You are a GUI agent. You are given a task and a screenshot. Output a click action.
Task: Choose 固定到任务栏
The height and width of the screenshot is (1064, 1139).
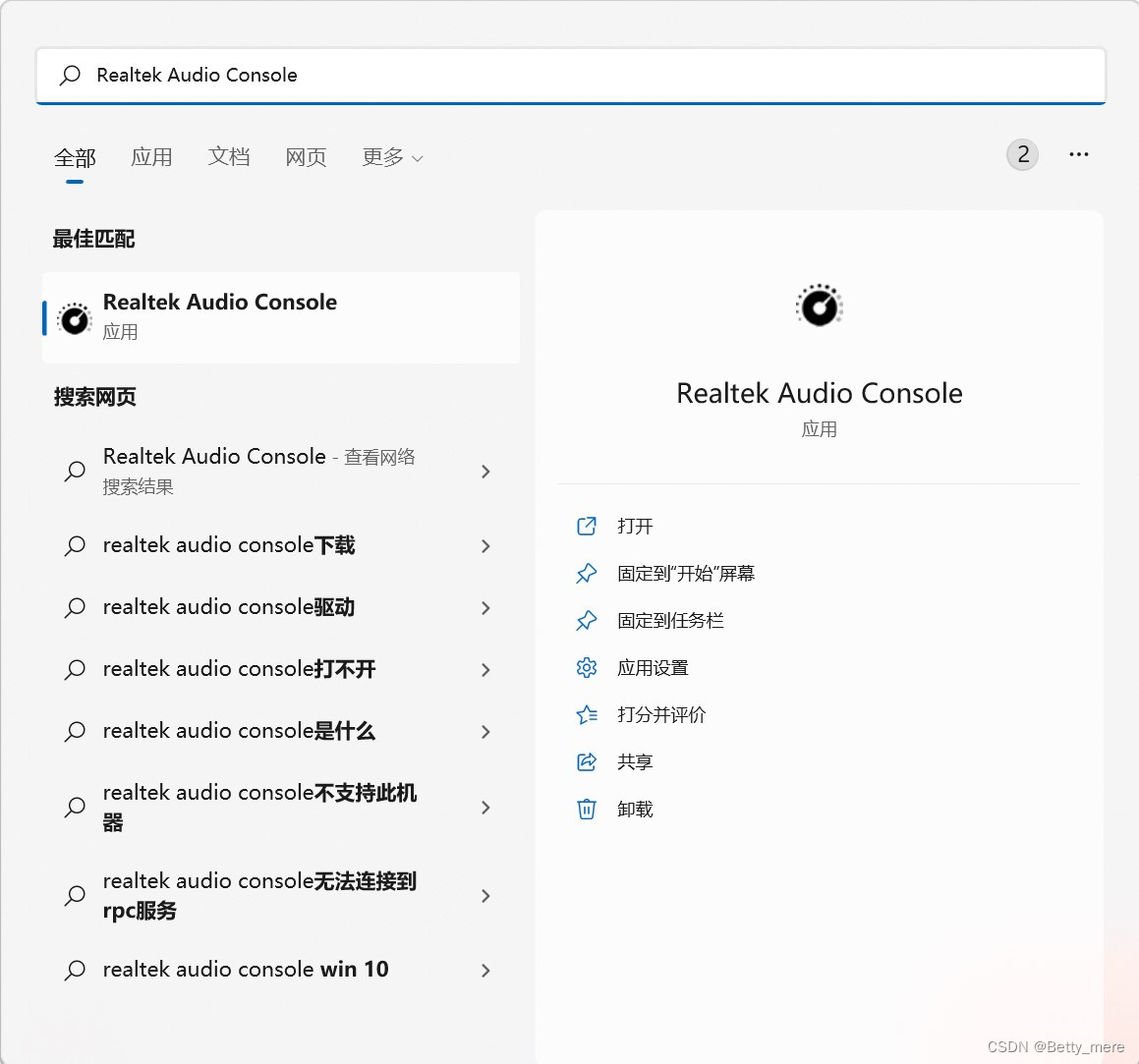tap(670, 620)
